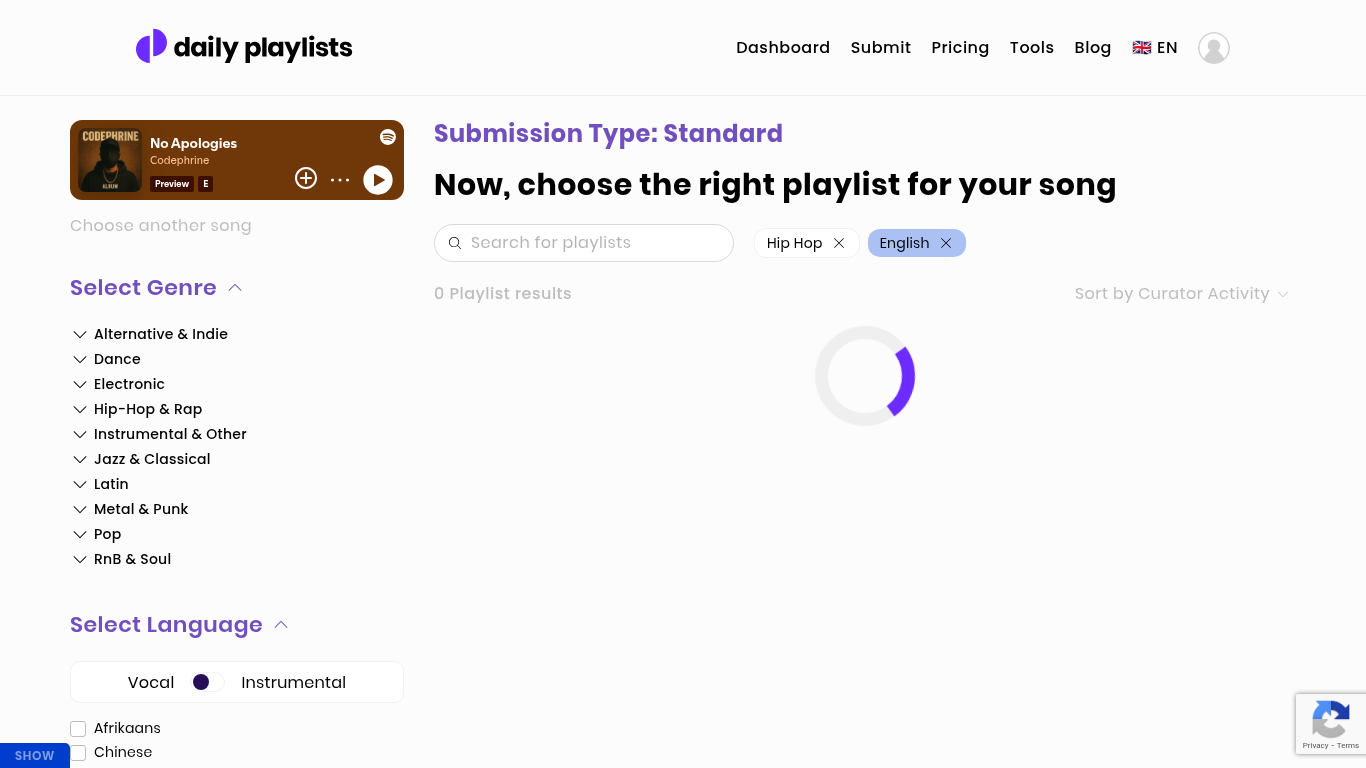Open the user profile avatar

coord(1213,48)
